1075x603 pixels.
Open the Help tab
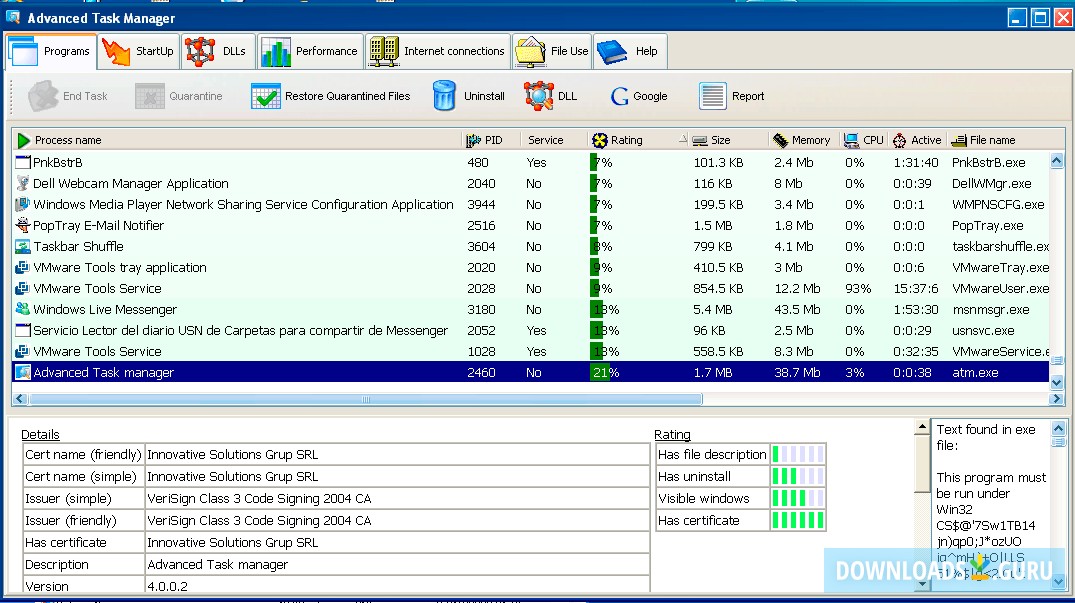tap(629, 51)
